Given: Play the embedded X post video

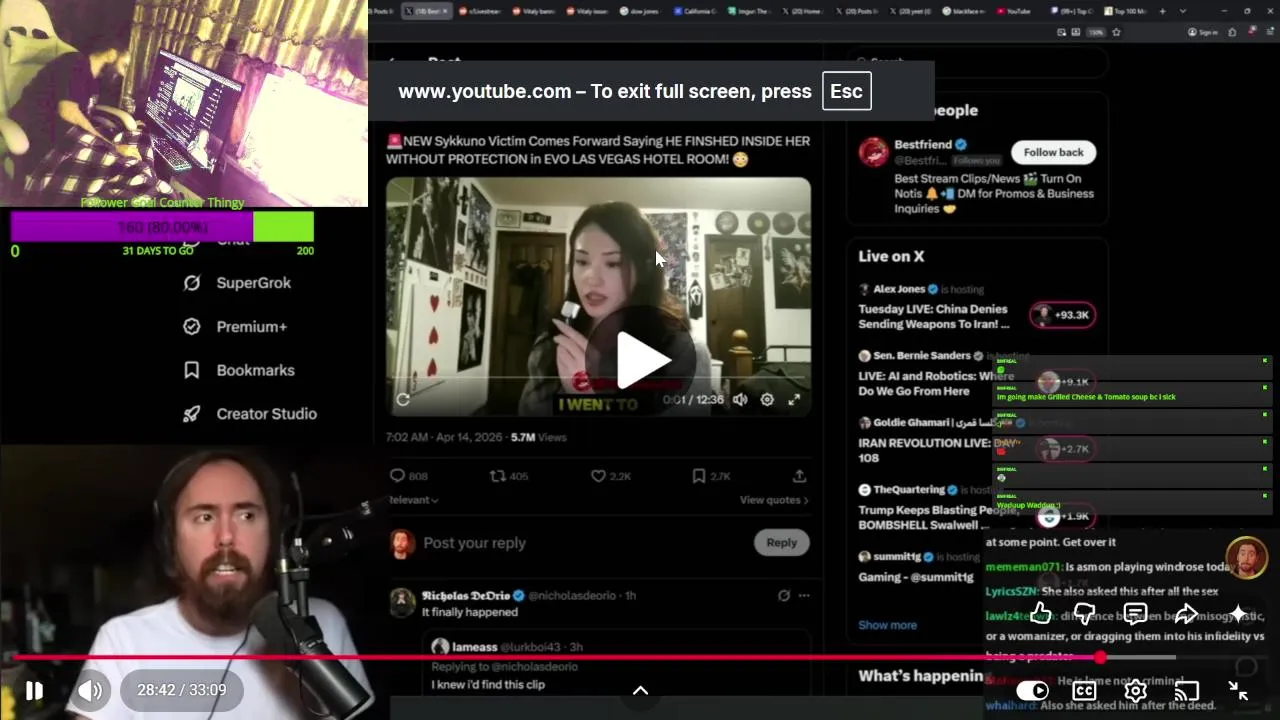Looking at the screenshot, I should tap(640, 360).
